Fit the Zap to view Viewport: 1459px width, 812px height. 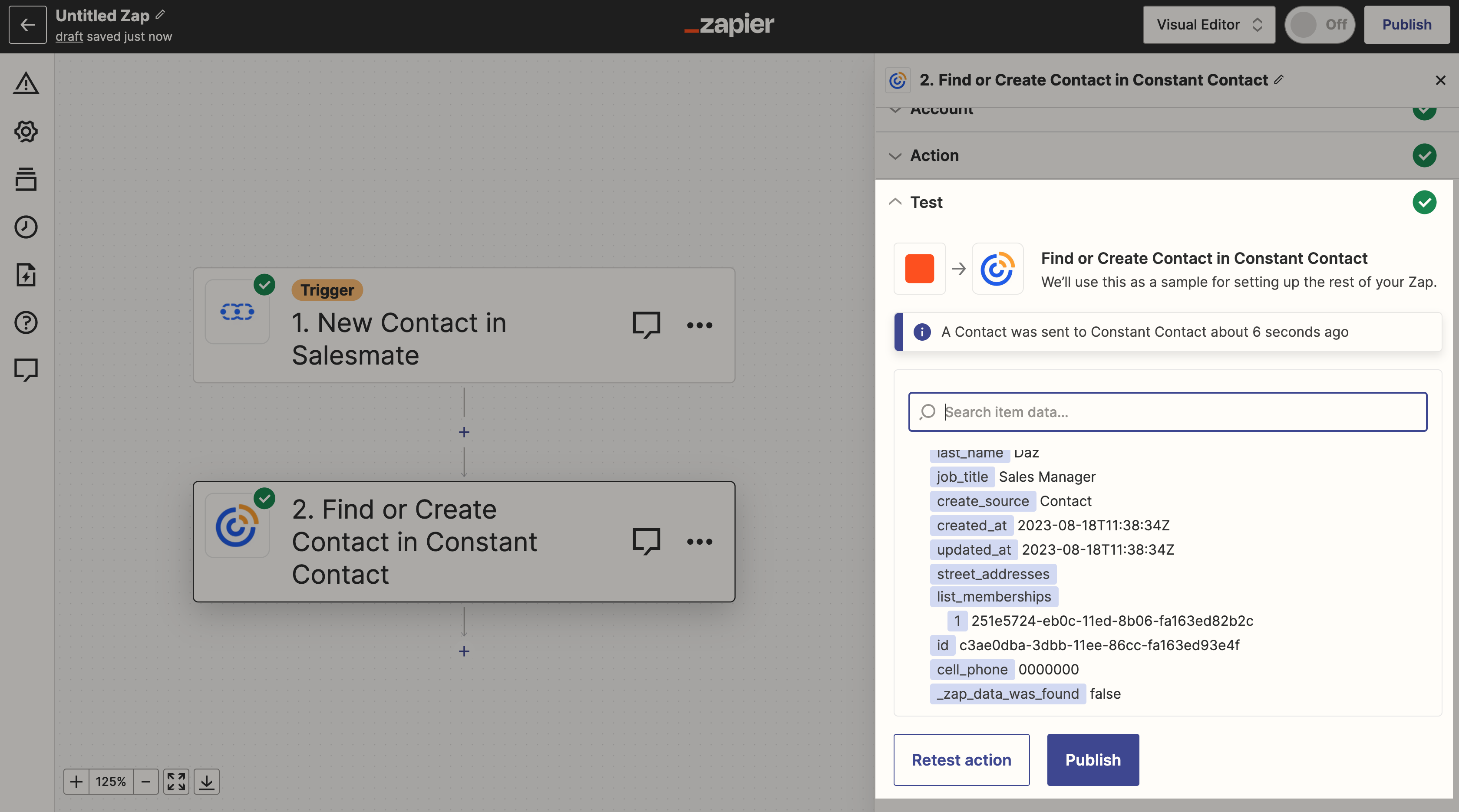pyautogui.click(x=176, y=782)
